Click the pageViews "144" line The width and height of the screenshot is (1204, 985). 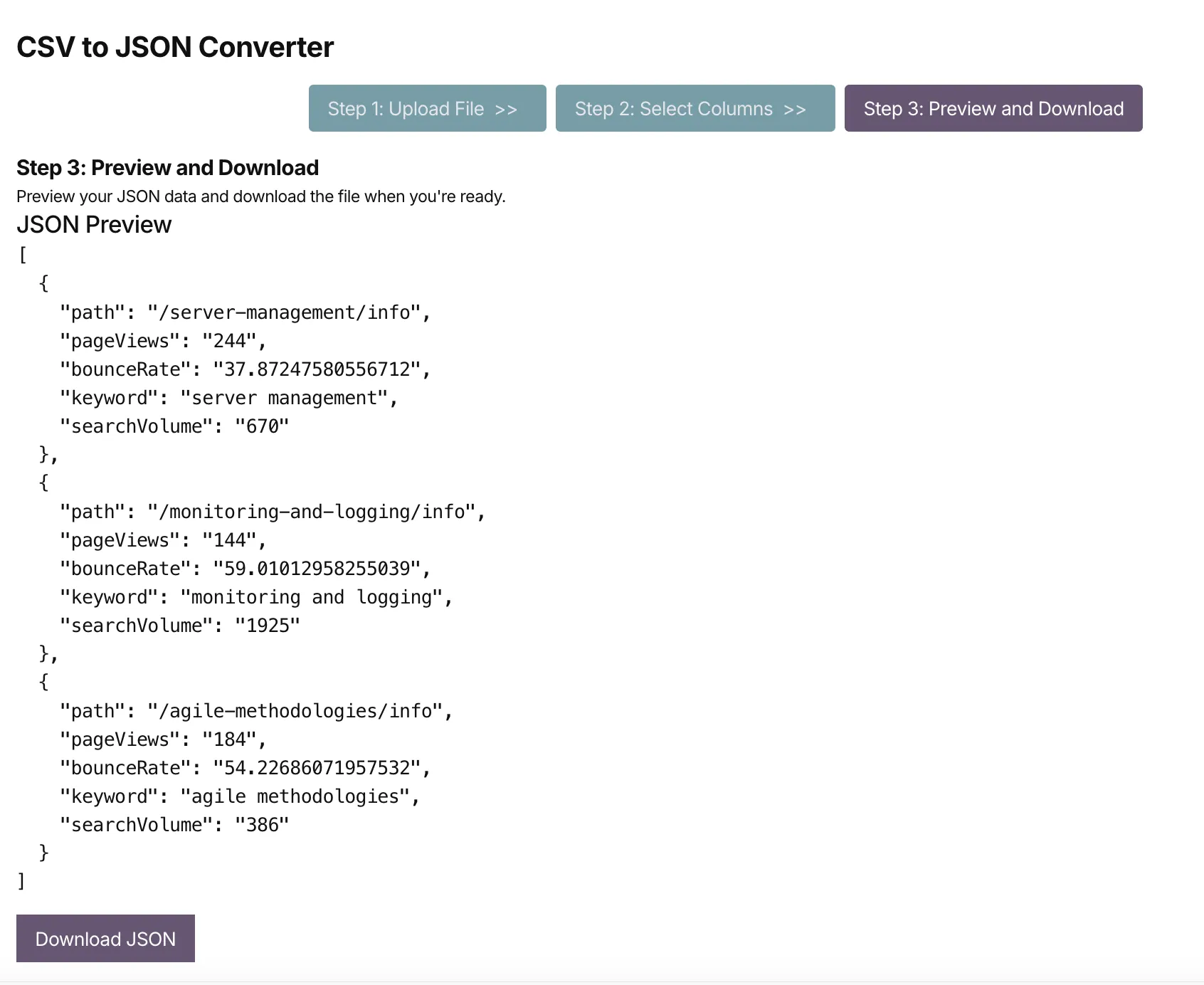(x=163, y=540)
